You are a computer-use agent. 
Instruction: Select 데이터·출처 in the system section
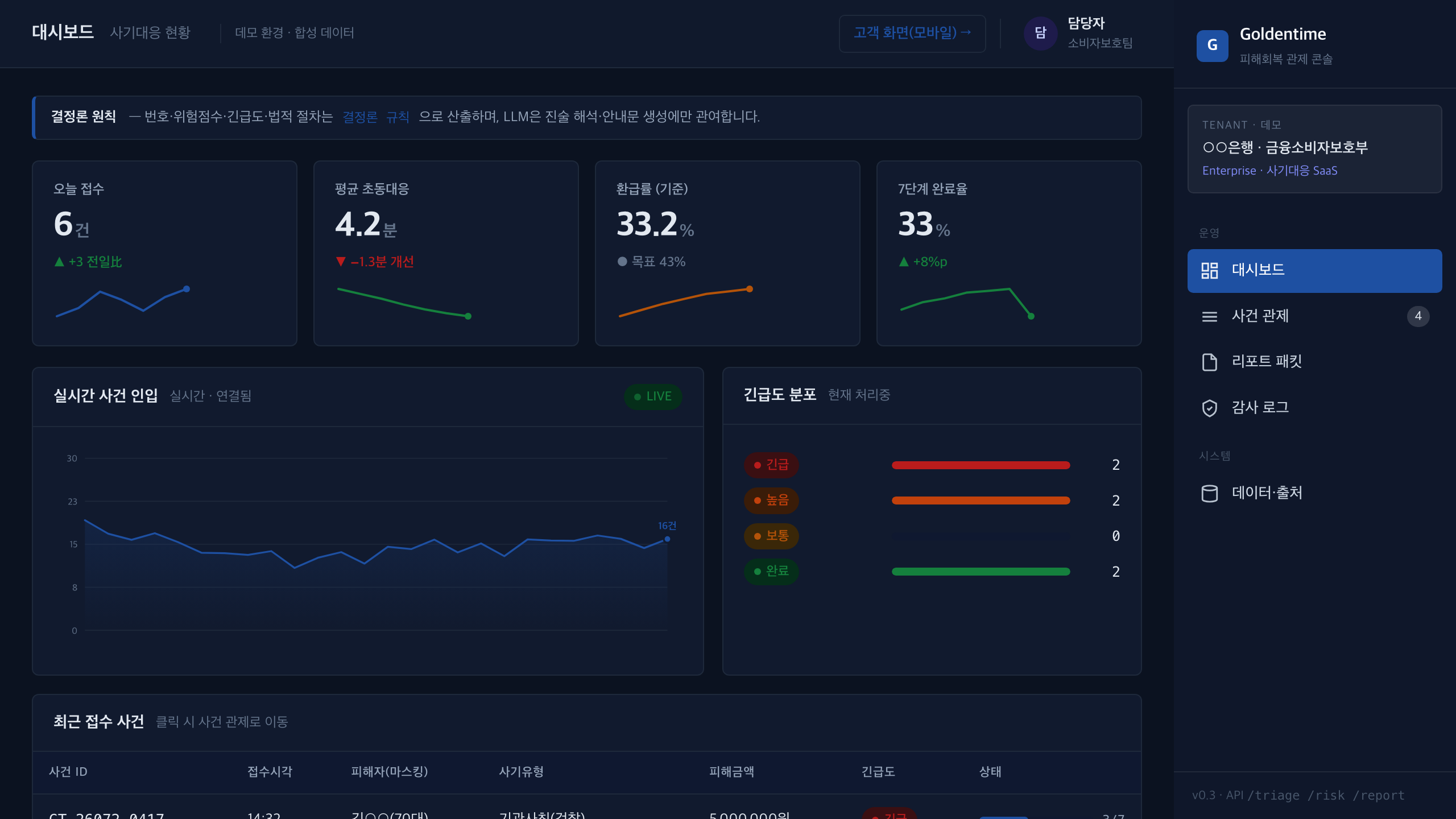[x=1314, y=493]
